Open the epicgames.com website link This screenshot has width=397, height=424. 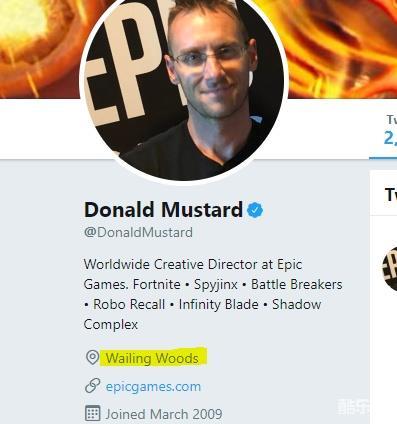pyautogui.click(x=153, y=387)
